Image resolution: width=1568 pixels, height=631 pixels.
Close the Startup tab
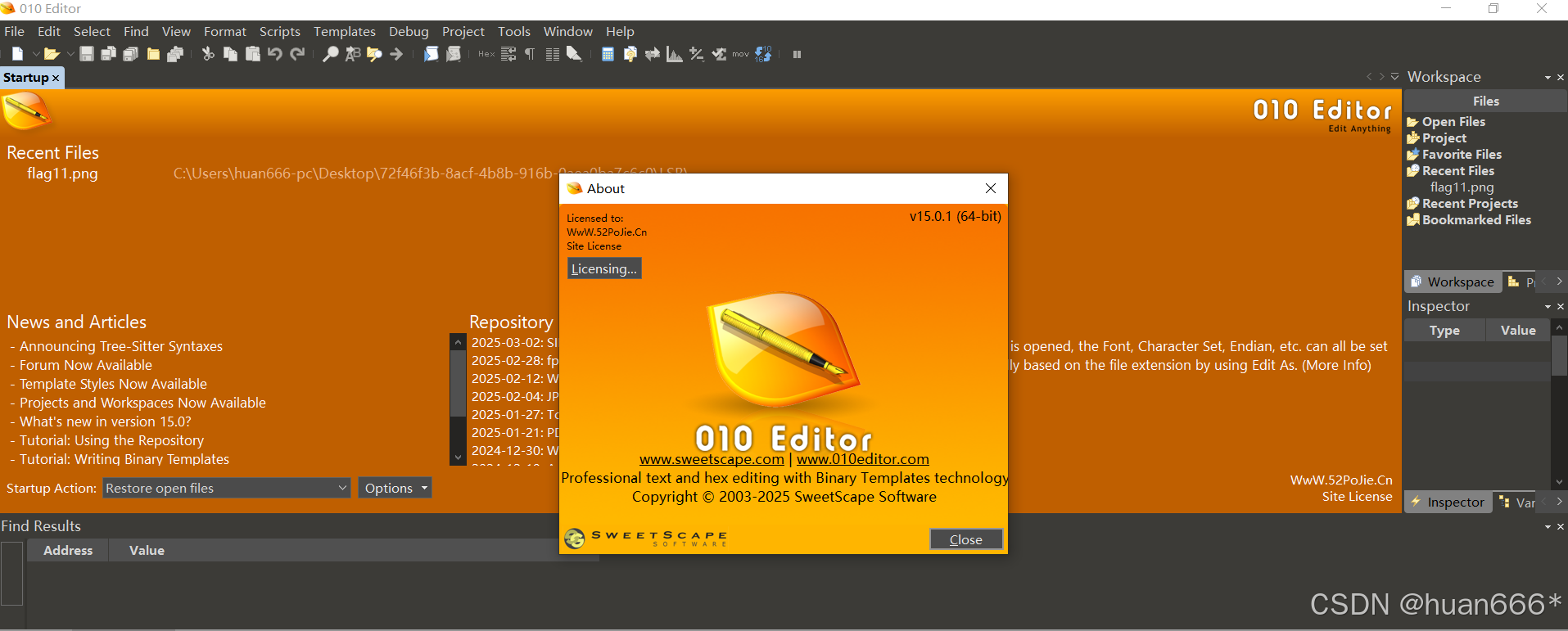click(x=56, y=78)
